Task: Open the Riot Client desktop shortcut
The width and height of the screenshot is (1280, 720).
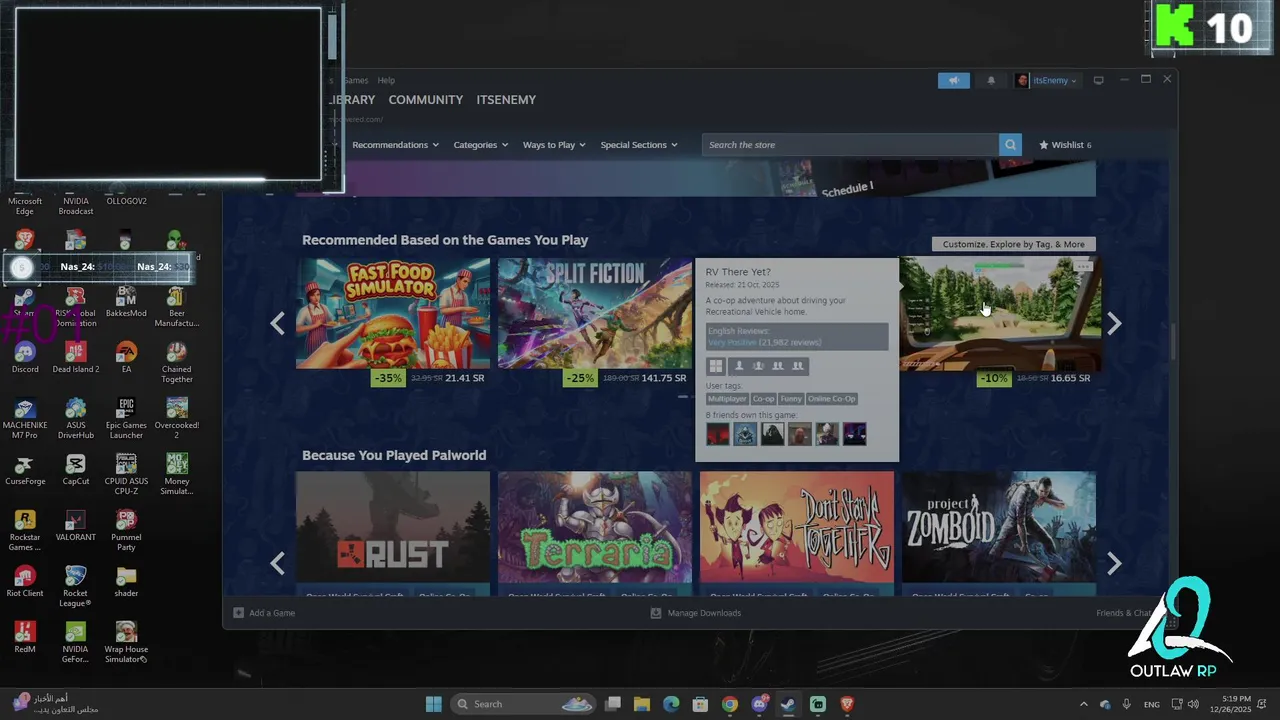Action: (x=25, y=582)
